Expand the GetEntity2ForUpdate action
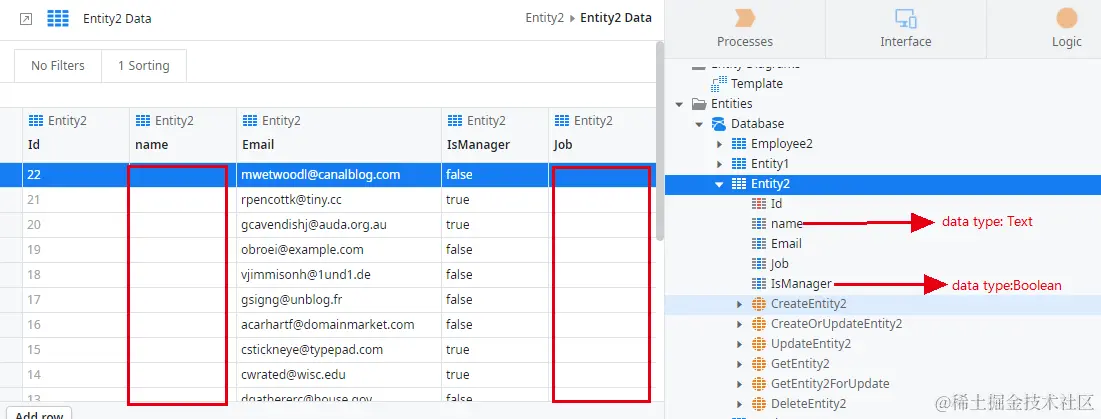The image size is (1101, 419). [739, 384]
